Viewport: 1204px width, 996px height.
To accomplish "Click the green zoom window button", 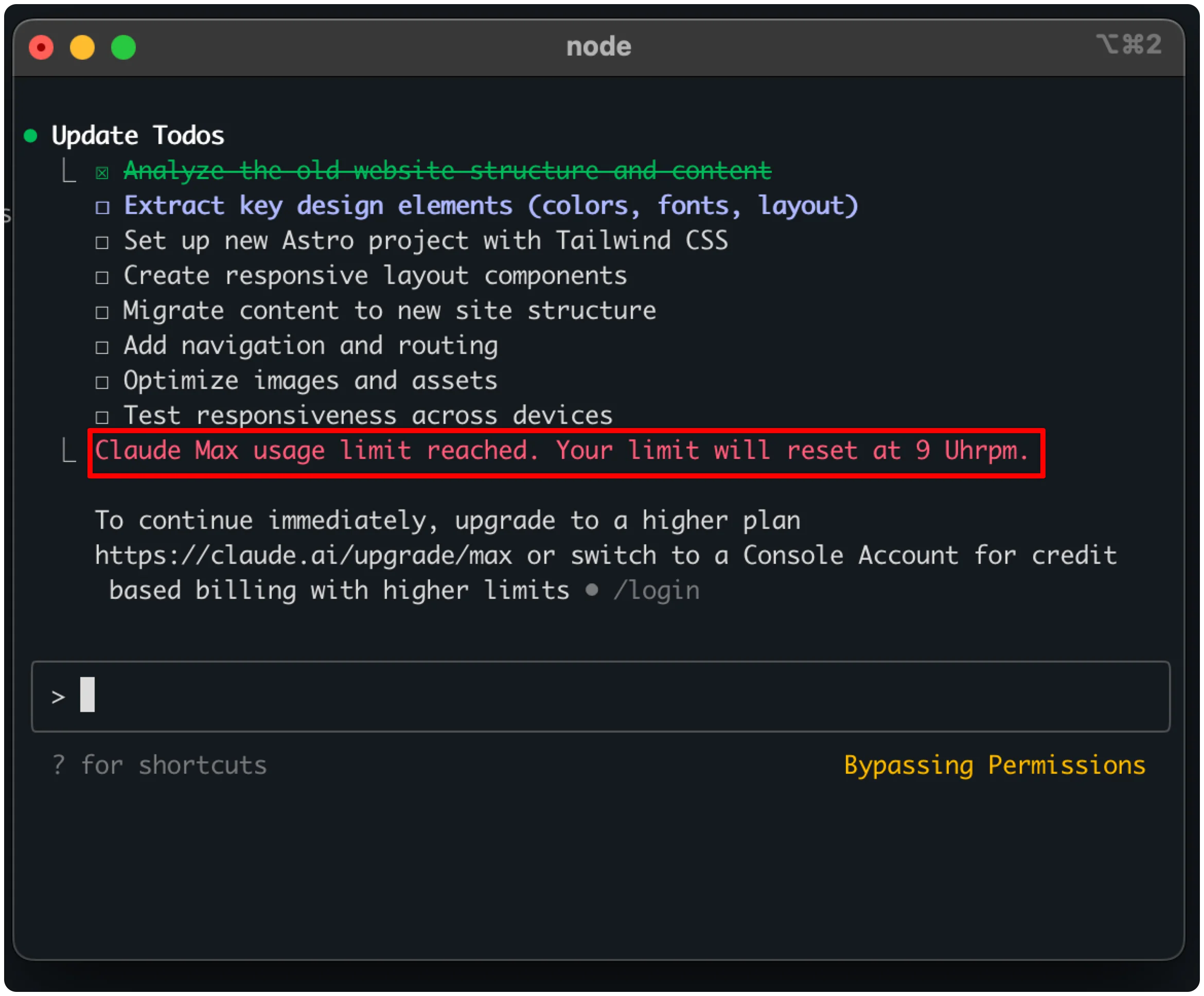I will [x=123, y=47].
